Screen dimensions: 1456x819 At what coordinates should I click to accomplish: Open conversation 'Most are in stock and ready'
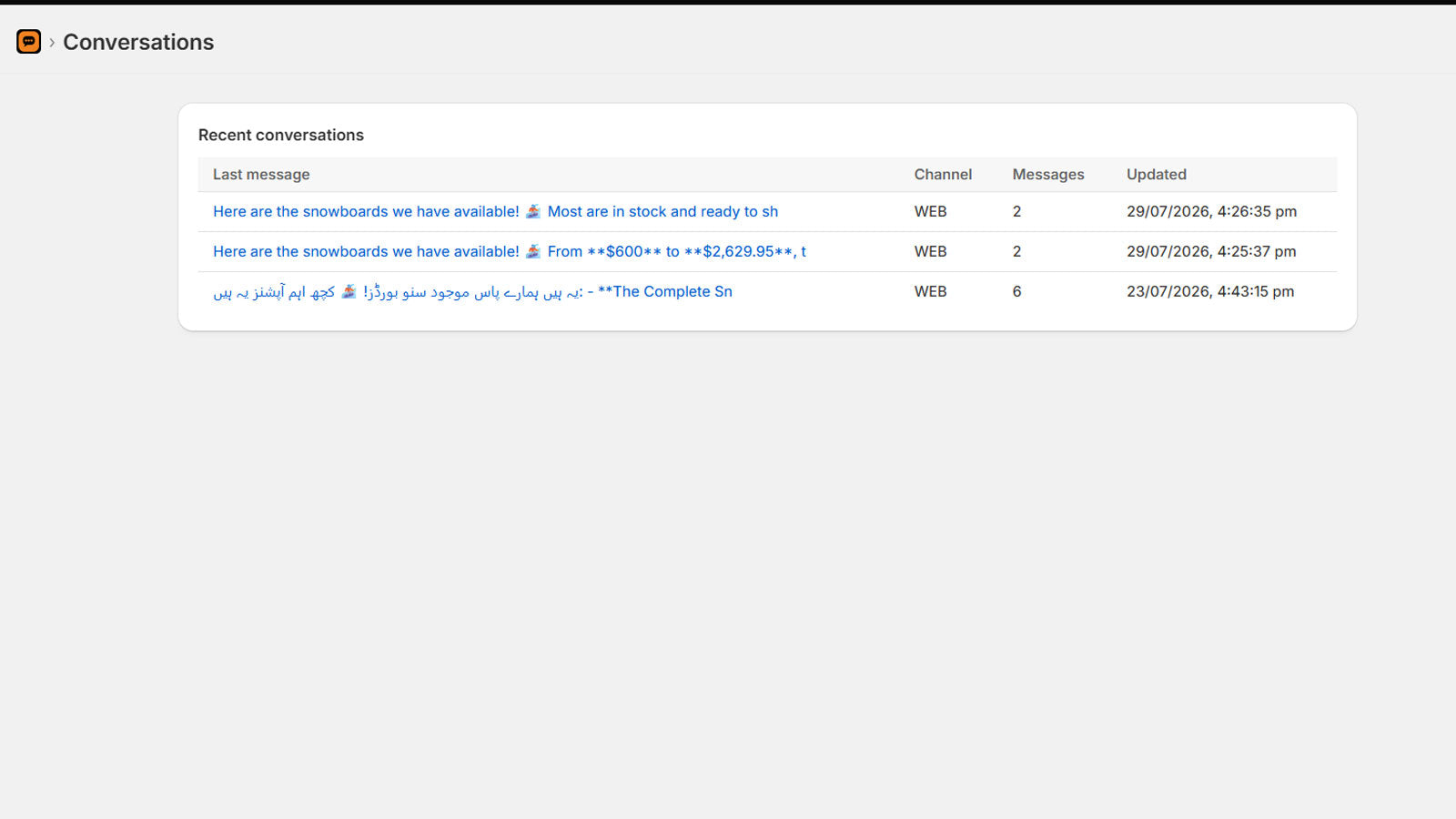[x=495, y=211]
